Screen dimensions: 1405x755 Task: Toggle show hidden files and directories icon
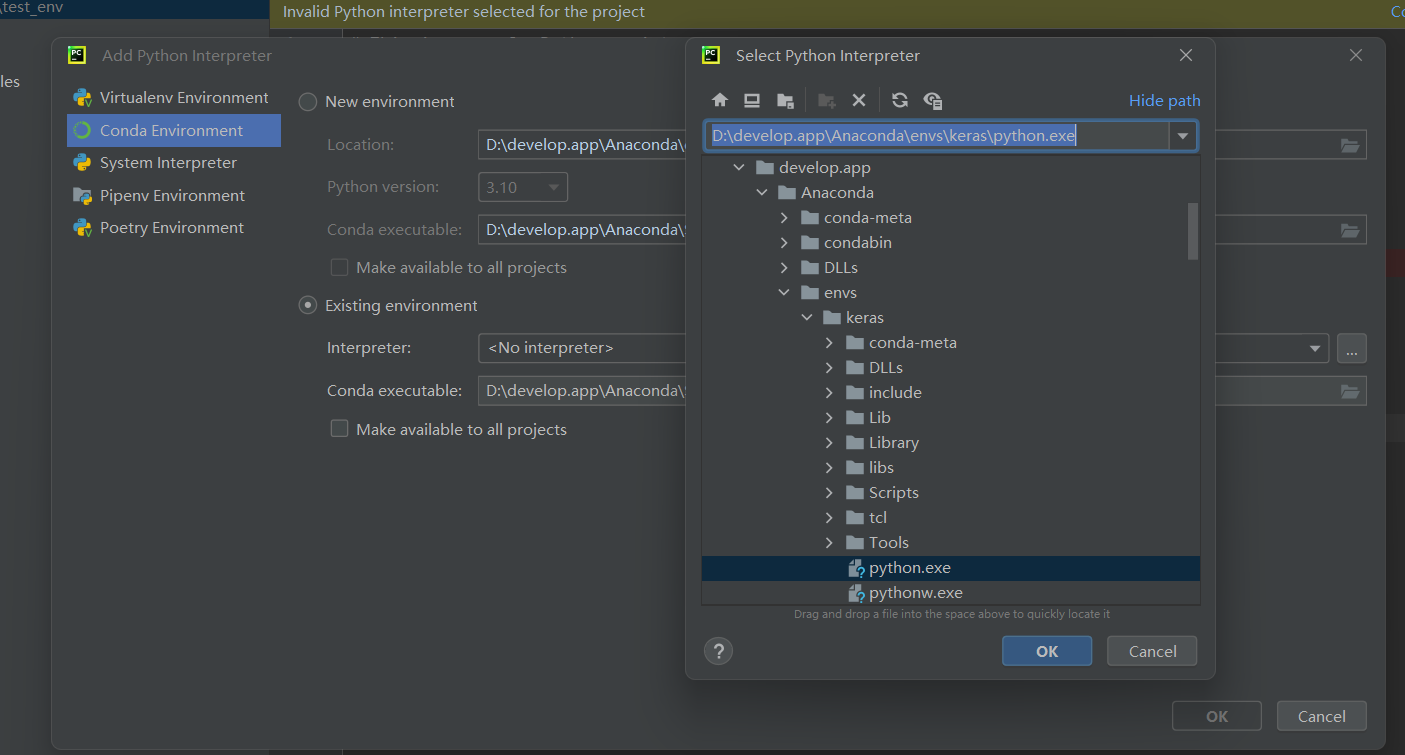click(933, 100)
